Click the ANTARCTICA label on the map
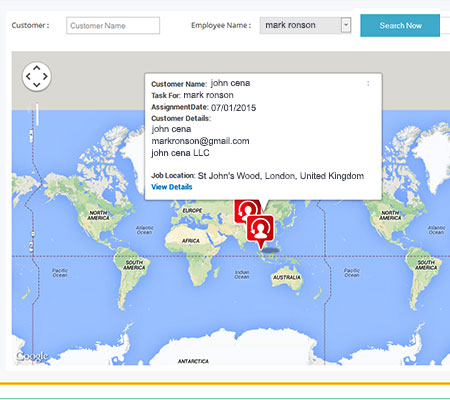The width and height of the screenshot is (450, 400). point(193,361)
